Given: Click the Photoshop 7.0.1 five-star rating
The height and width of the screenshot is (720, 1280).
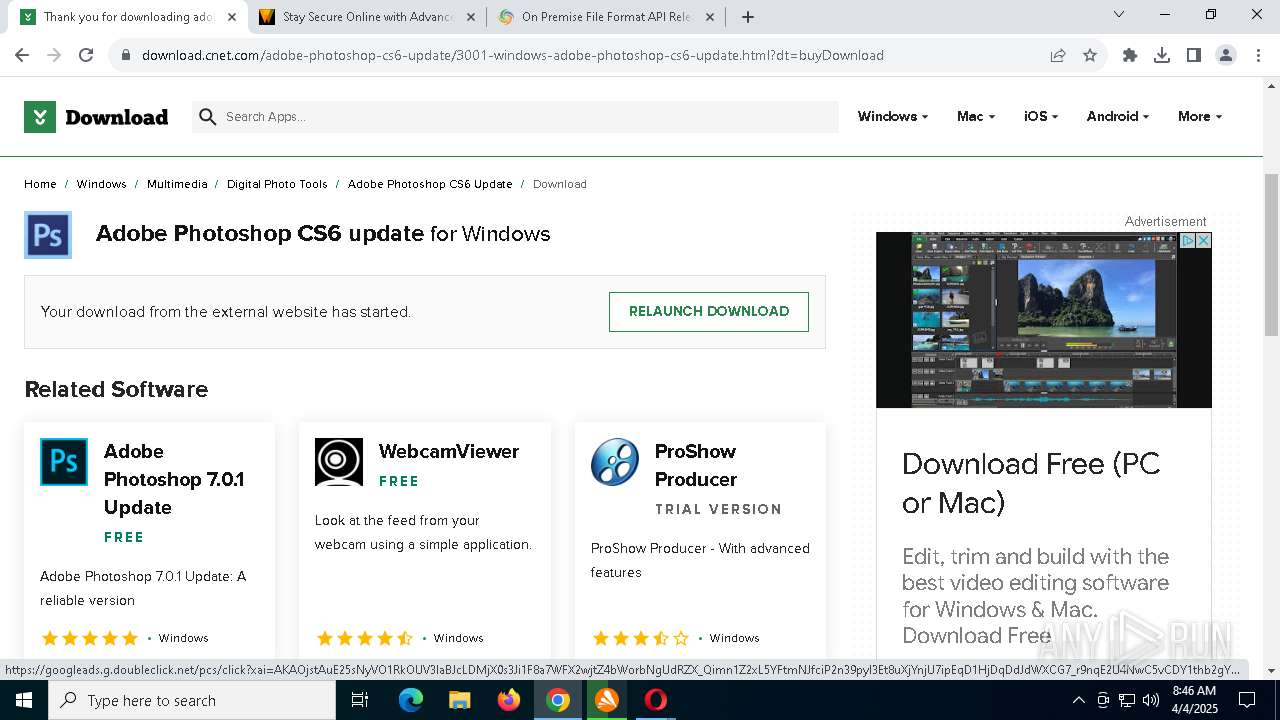Looking at the screenshot, I should (x=89, y=638).
